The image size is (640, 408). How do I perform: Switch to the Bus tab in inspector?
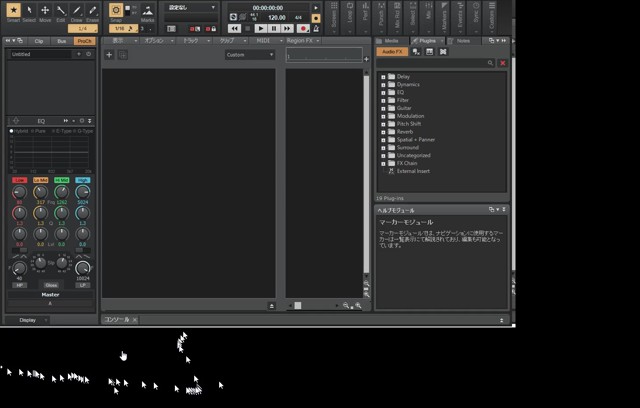pos(62,41)
